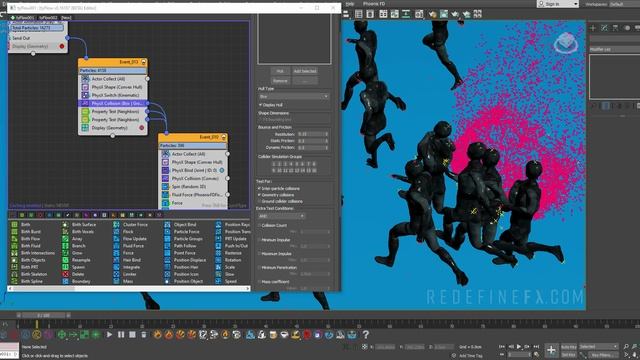Switch to the tyFlow002 tab

click(48, 18)
